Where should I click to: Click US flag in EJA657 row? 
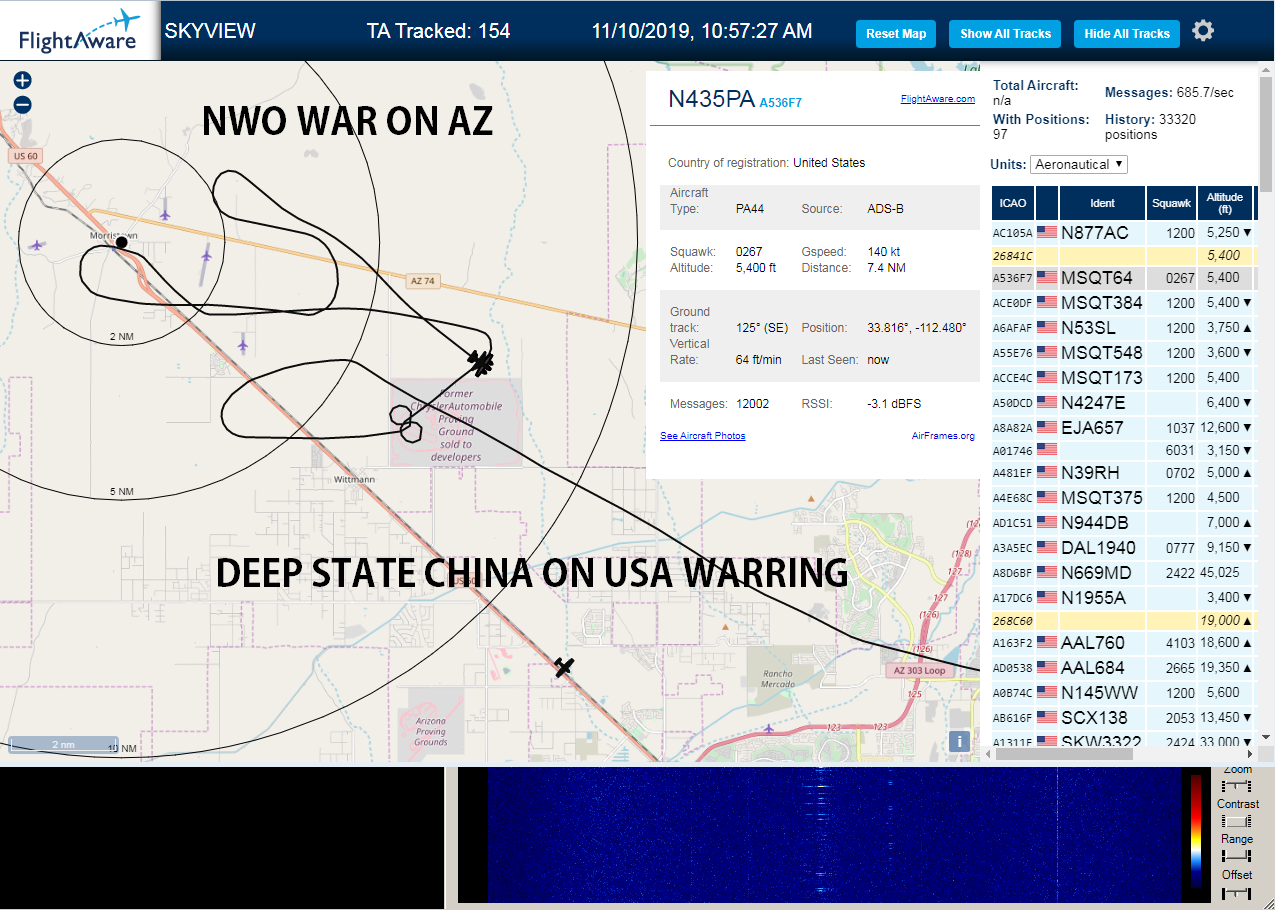point(1047,428)
